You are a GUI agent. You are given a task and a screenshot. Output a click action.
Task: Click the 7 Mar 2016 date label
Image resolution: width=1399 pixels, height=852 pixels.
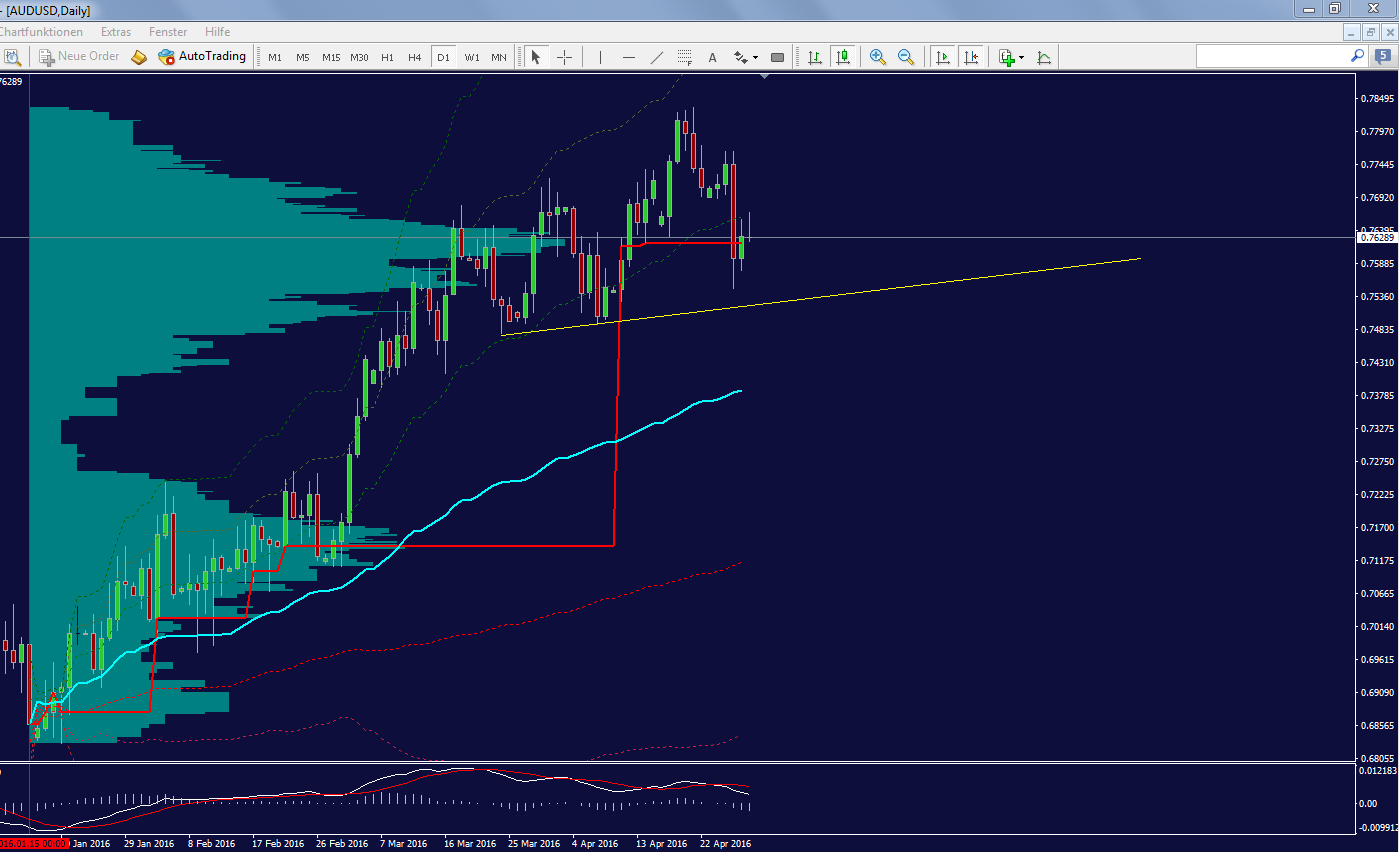[405, 844]
